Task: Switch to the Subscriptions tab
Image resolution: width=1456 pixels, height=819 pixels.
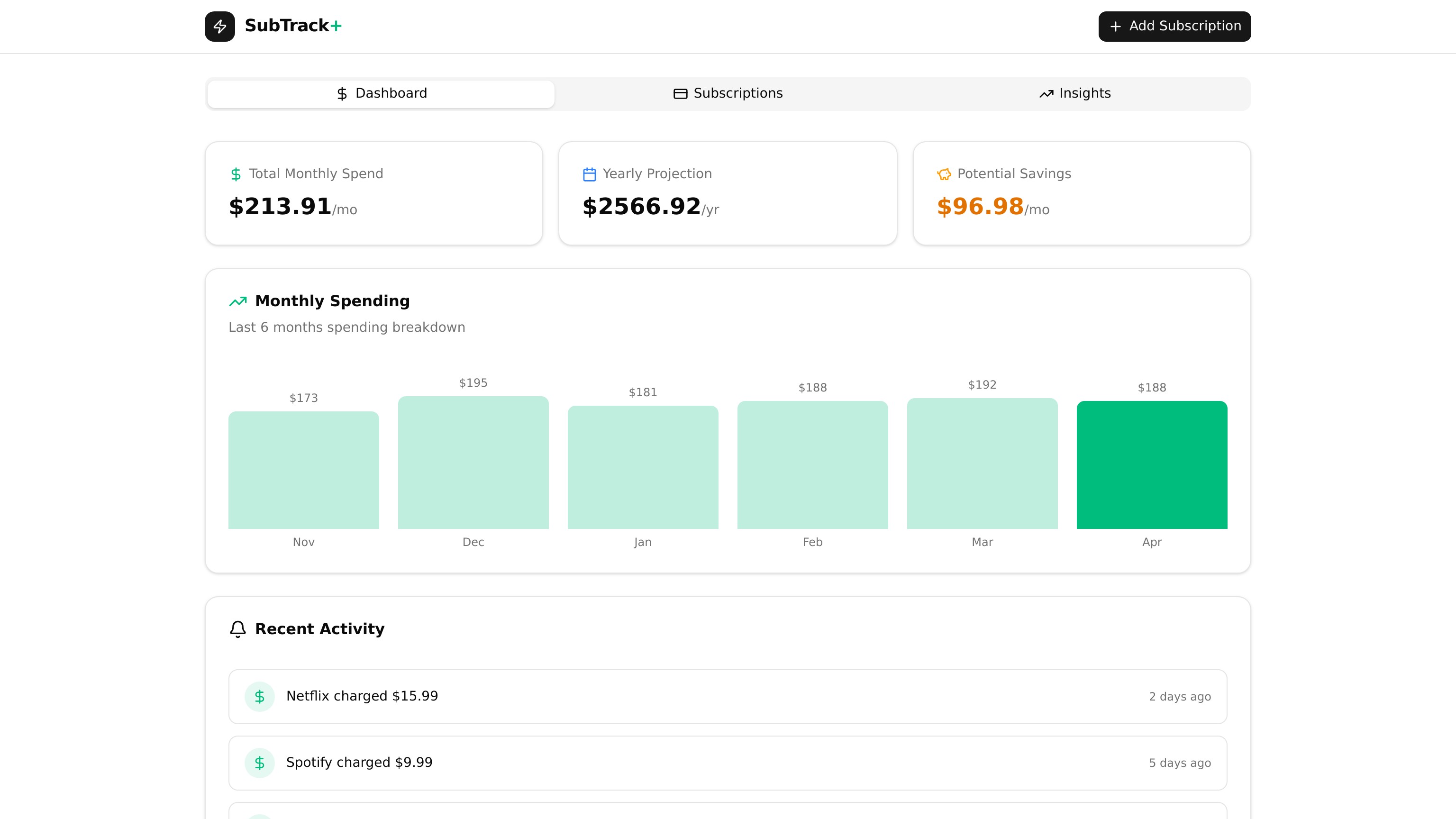Action: [x=728, y=94]
